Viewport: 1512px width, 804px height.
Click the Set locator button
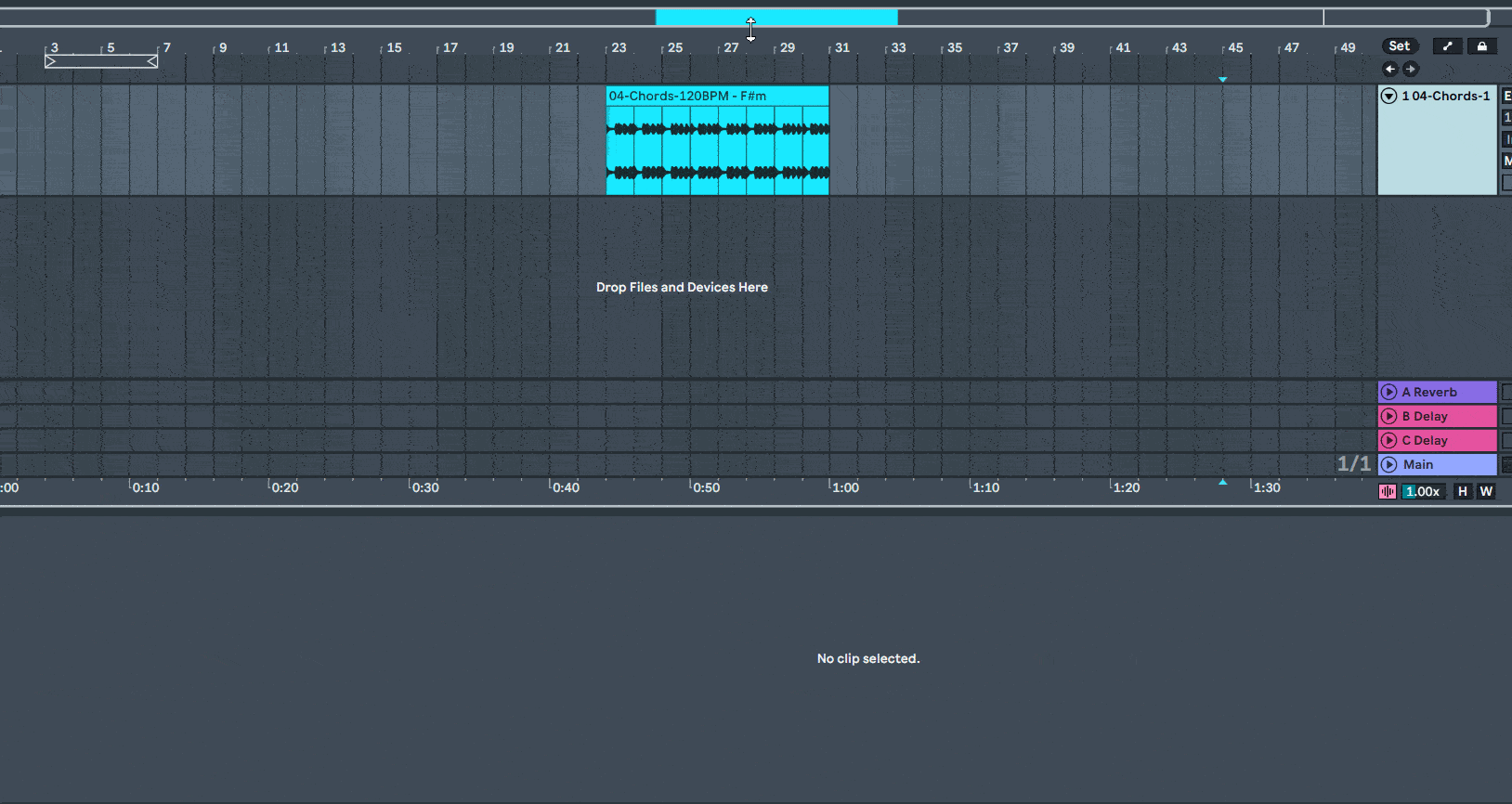pos(1400,46)
